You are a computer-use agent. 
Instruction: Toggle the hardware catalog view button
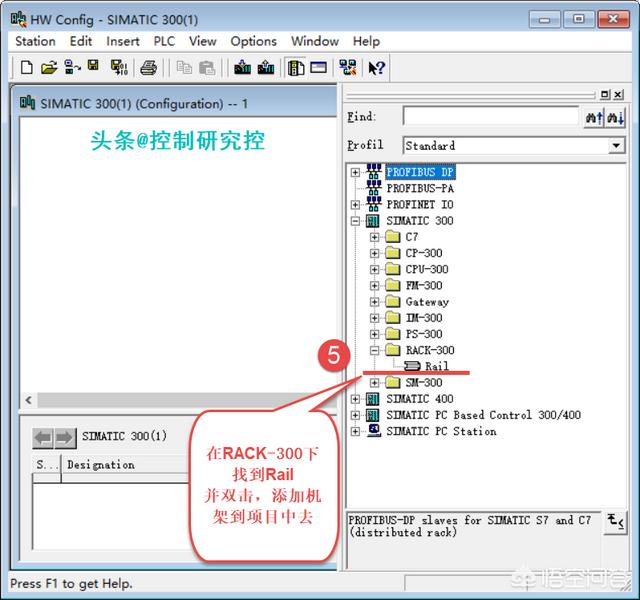296,68
